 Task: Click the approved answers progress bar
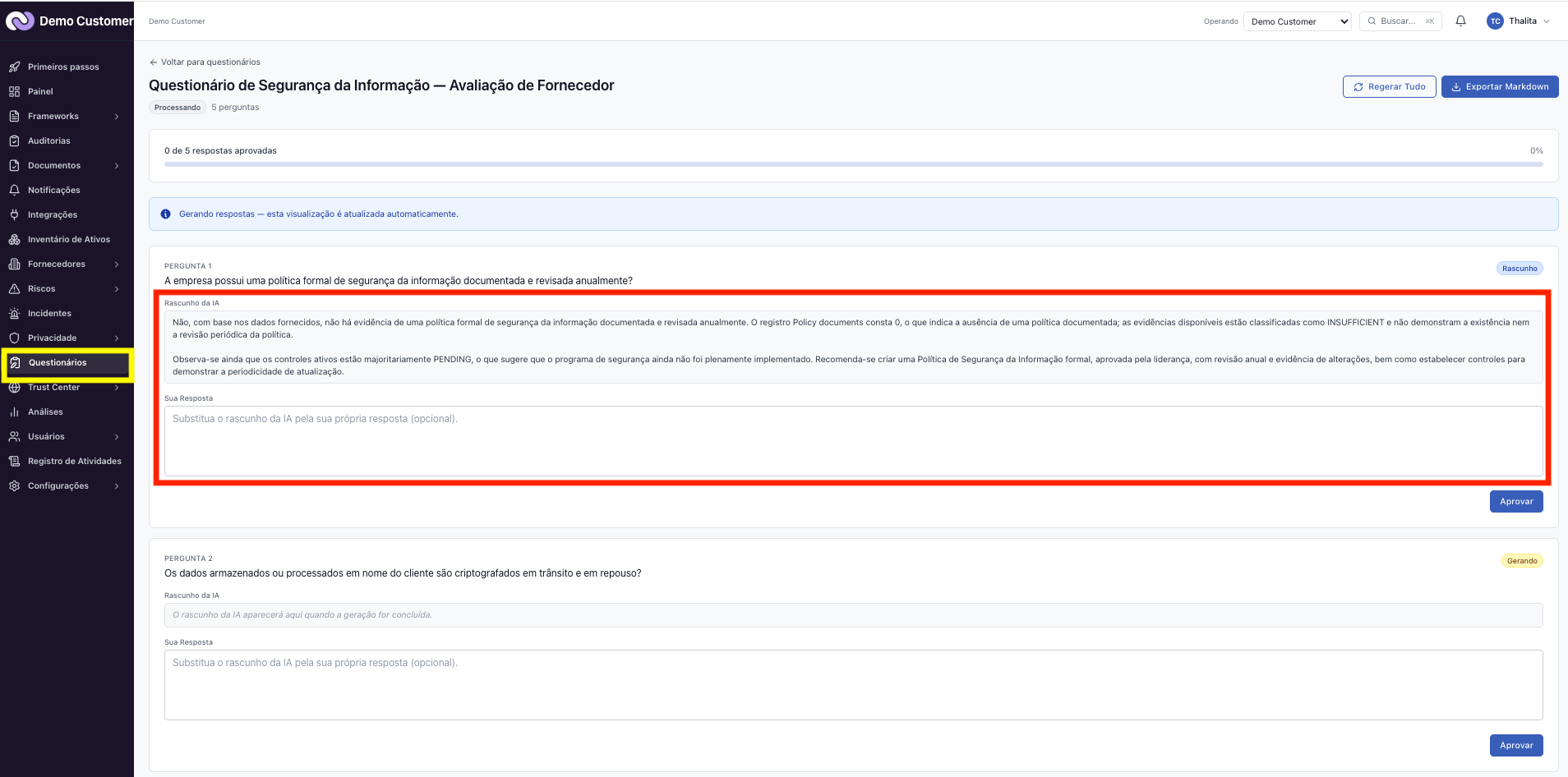click(x=853, y=164)
